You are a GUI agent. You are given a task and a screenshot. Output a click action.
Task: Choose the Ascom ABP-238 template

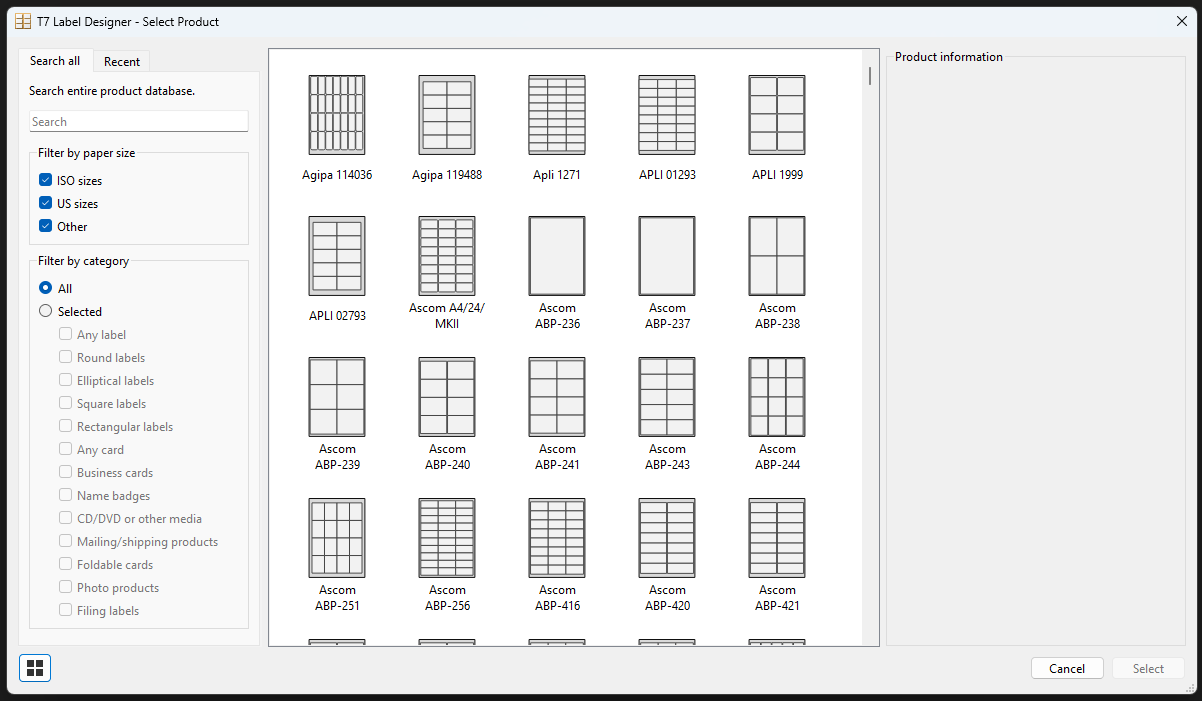(777, 256)
